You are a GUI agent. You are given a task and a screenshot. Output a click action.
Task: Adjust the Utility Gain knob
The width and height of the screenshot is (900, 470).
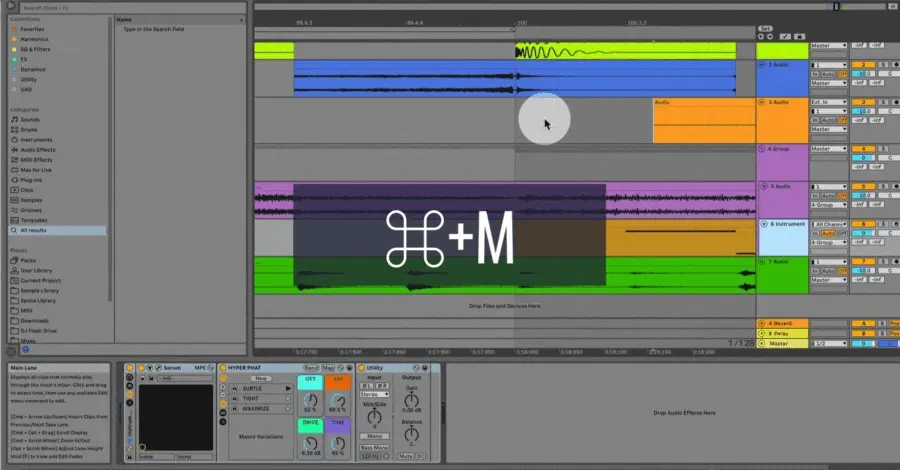[x=412, y=400]
